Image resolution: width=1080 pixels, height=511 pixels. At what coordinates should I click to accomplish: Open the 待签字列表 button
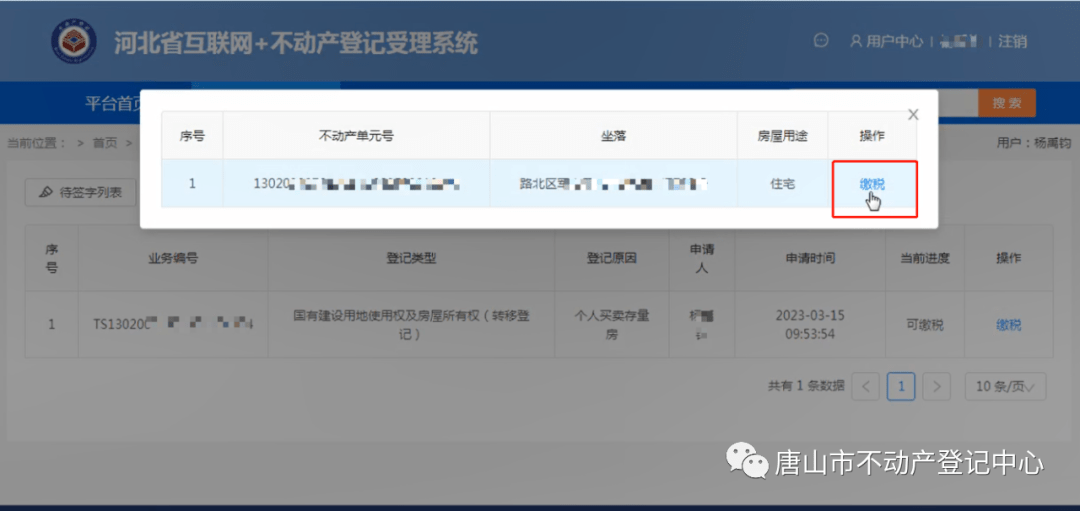[81, 192]
